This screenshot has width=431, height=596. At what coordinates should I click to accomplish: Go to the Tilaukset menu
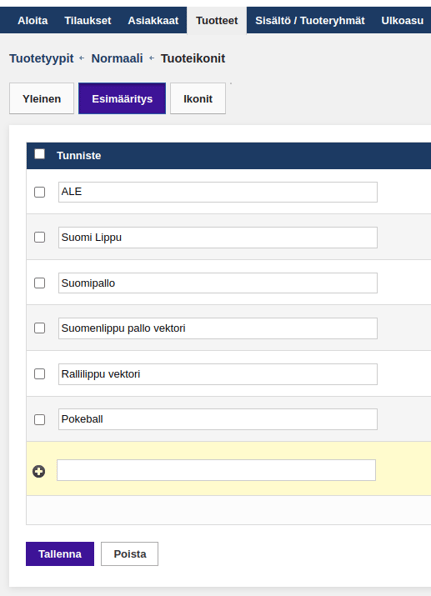88,20
